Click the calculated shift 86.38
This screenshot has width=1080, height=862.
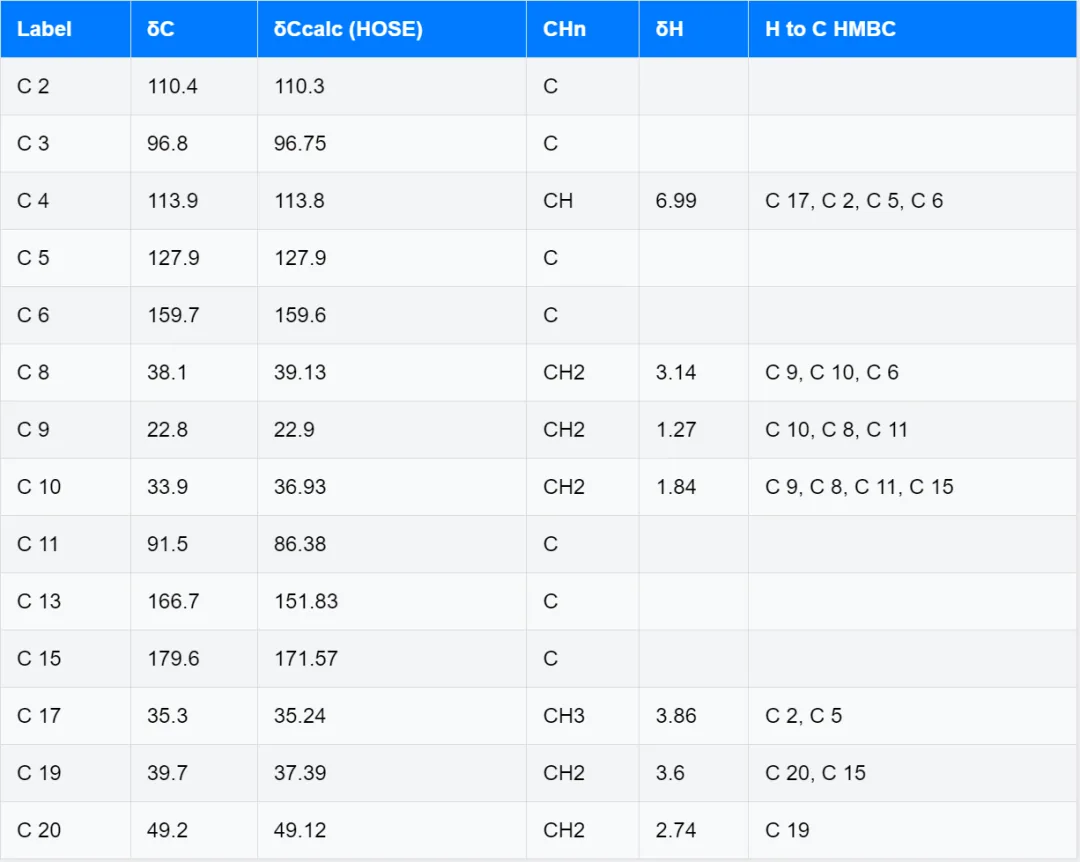tap(300, 544)
